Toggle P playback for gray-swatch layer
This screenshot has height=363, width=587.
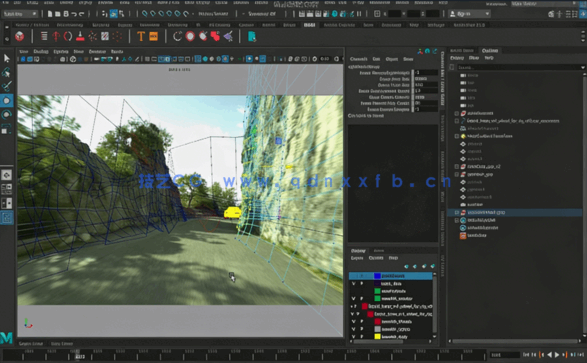point(362,329)
